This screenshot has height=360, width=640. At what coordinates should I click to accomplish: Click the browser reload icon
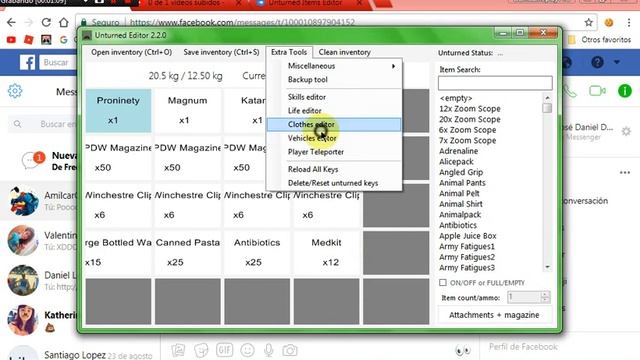tap(46, 22)
